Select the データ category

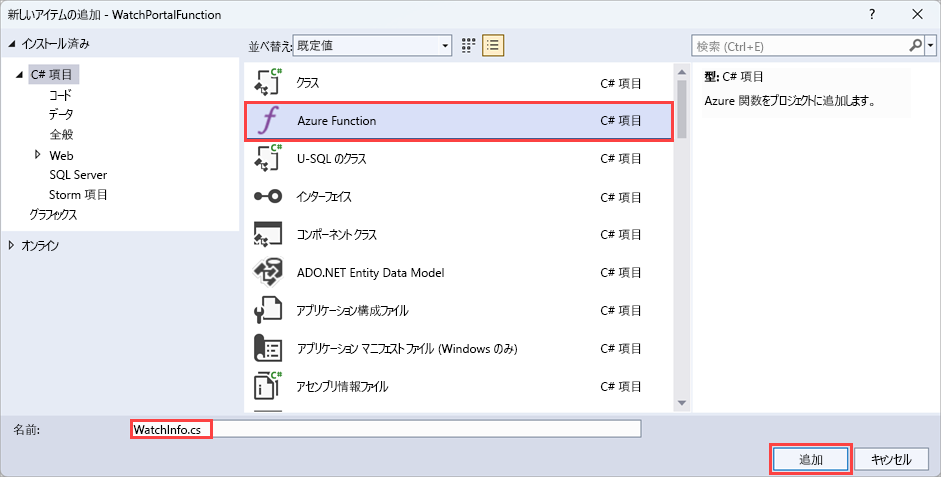point(61,114)
